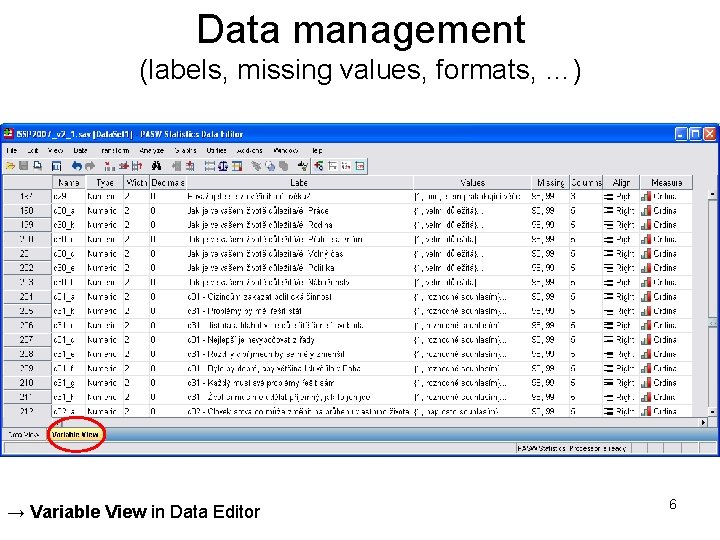Click the Show All Variables icon
Image resolution: width=720 pixels, height=540 pixels.
[x=284, y=166]
